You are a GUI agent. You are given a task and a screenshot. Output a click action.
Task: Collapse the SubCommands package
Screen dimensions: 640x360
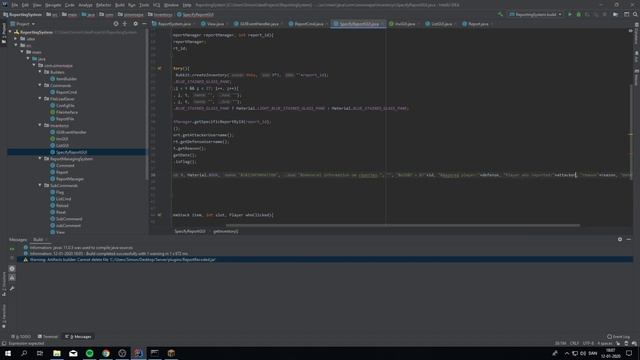(x=40, y=185)
